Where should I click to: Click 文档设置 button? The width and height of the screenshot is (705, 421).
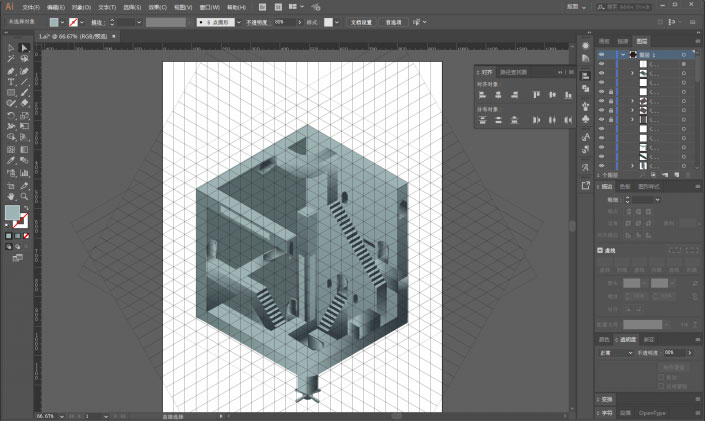coord(361,22)
